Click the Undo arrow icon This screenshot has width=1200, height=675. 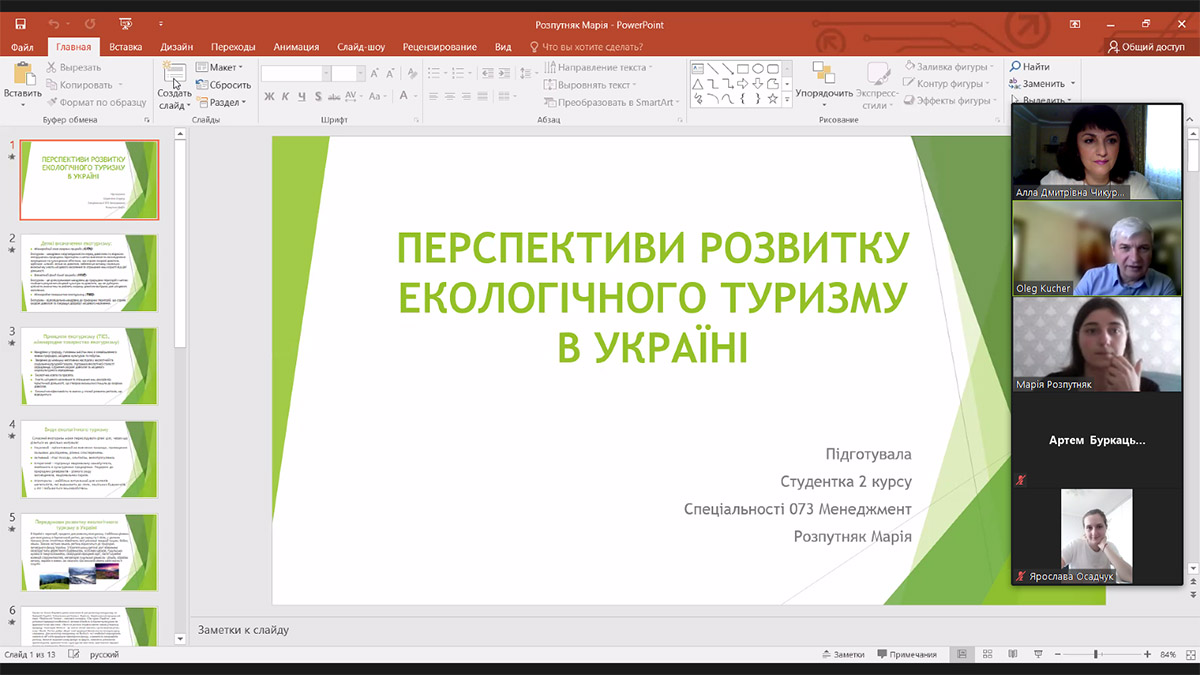click(x=53, y=25)
